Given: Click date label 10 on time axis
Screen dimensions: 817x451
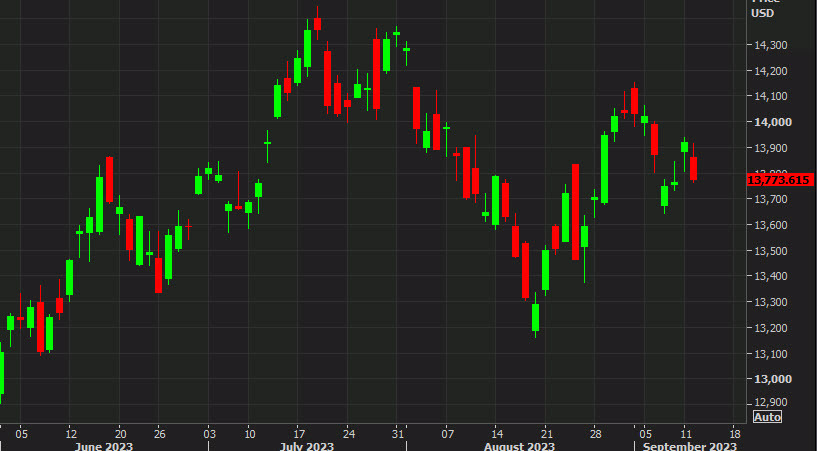Looking at the screenshot, I should tap(250, 434).
